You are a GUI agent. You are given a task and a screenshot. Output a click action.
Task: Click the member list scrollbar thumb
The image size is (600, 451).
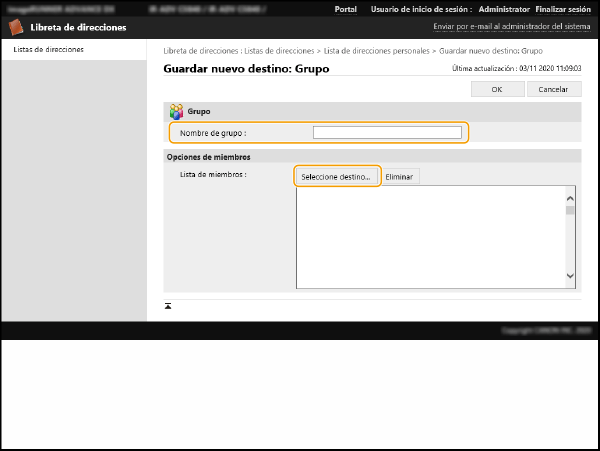tap(570, 211)
